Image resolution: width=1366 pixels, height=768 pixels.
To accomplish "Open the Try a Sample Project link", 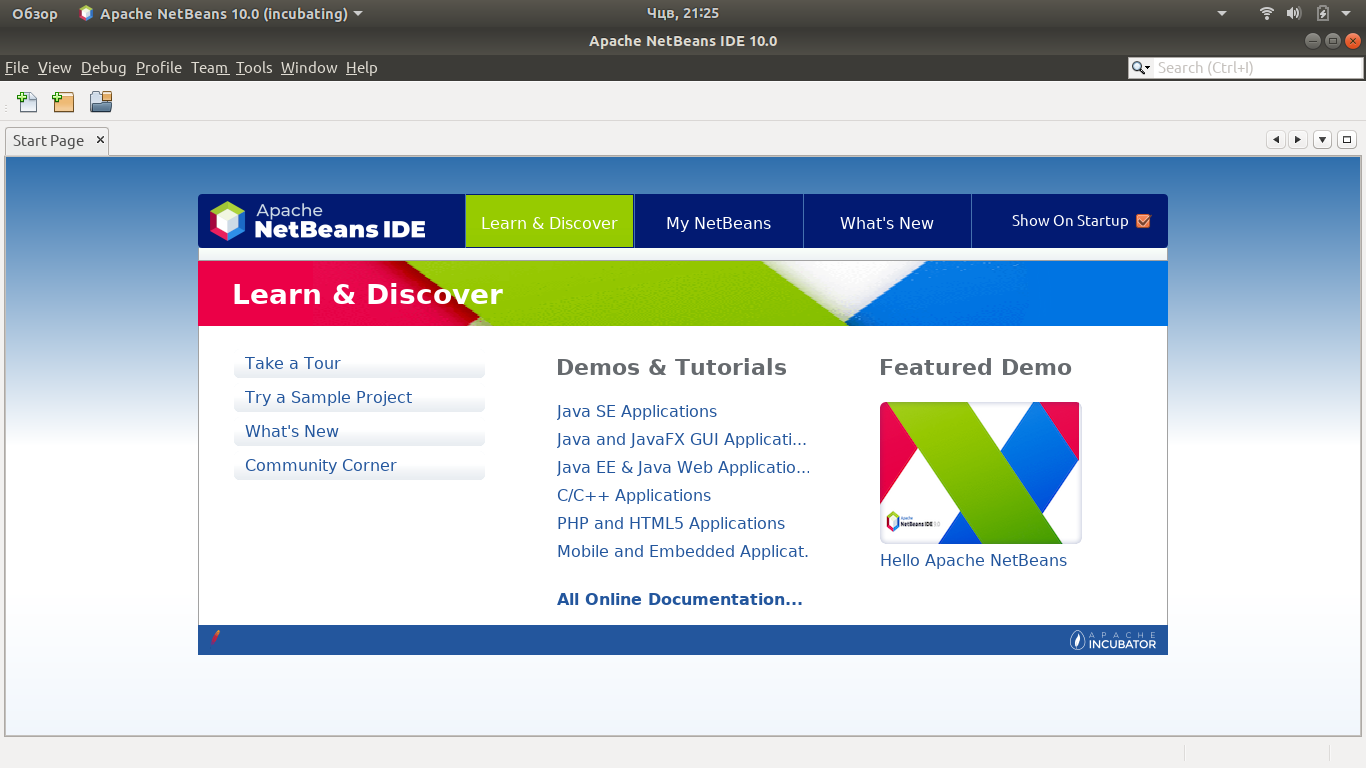I will [x=328, y=397].
